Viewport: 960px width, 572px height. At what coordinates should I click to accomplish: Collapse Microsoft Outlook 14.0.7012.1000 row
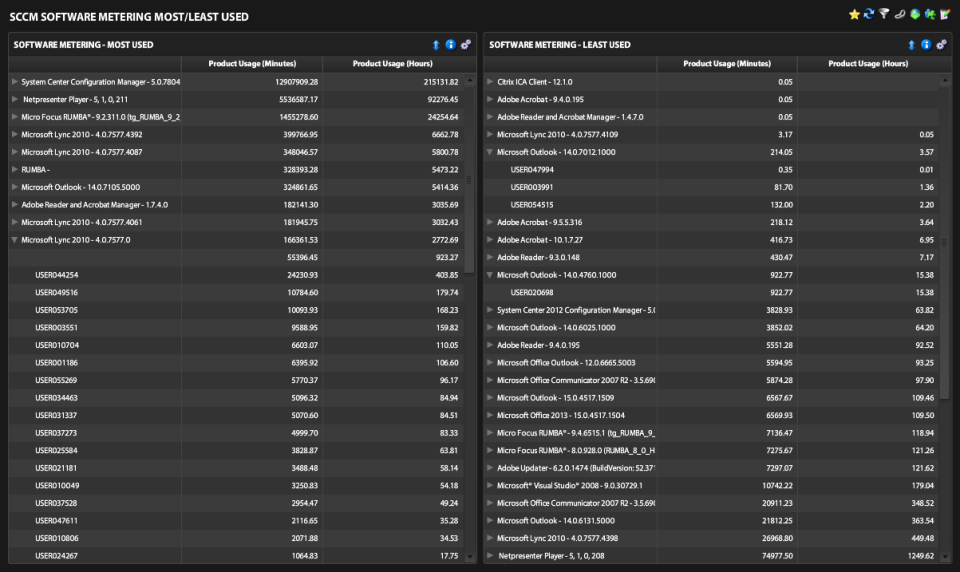click(x=490, y=152)
